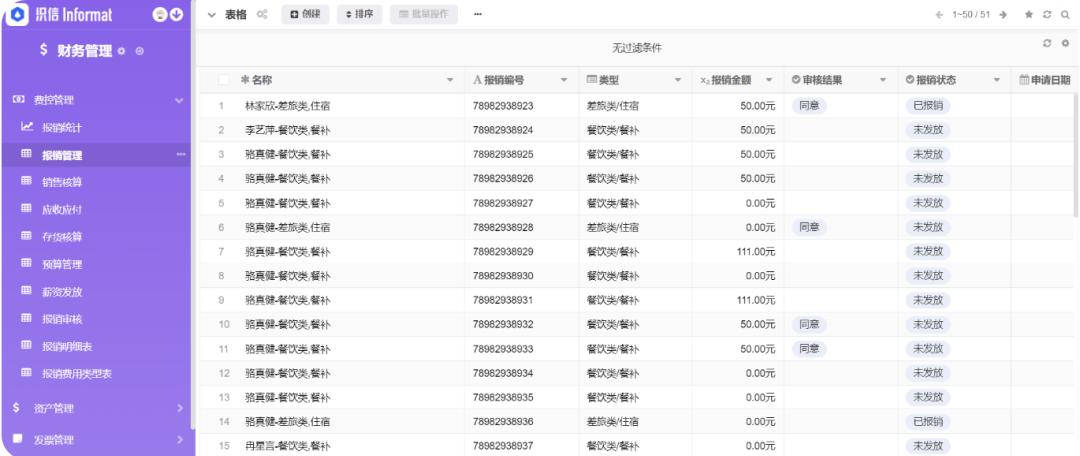Viewport: 1080px width, 456px height.
Task: Click the 报销统计 chart icon
Action: [27, 127]
